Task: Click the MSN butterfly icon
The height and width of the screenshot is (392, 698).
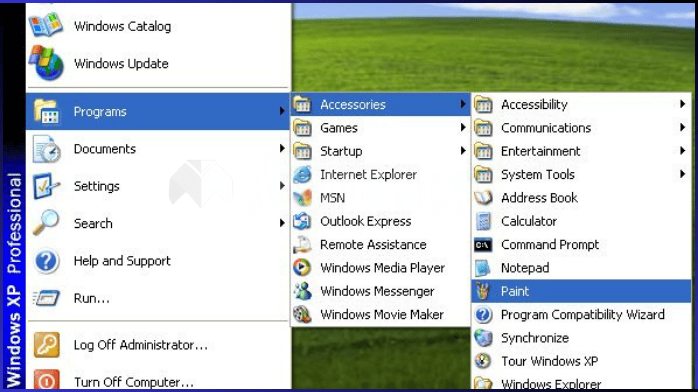Action: (x=303, y=198)
